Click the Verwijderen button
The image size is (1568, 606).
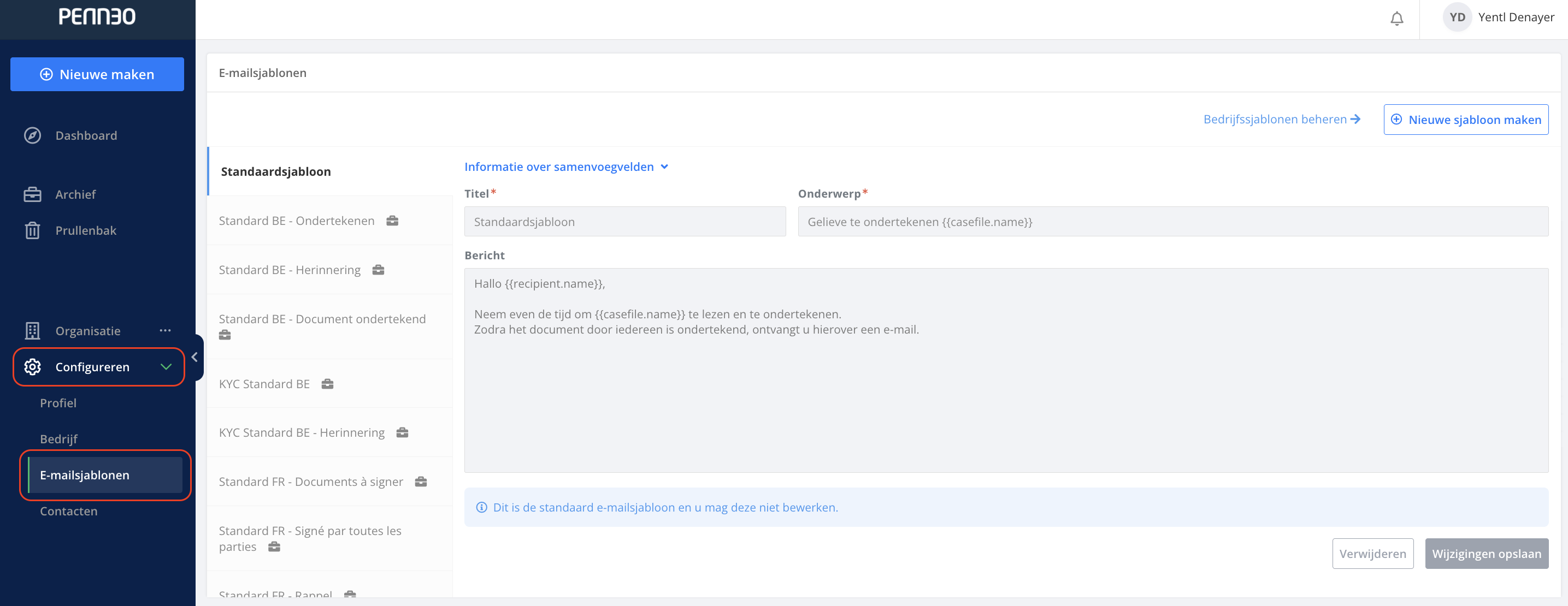1372,553
